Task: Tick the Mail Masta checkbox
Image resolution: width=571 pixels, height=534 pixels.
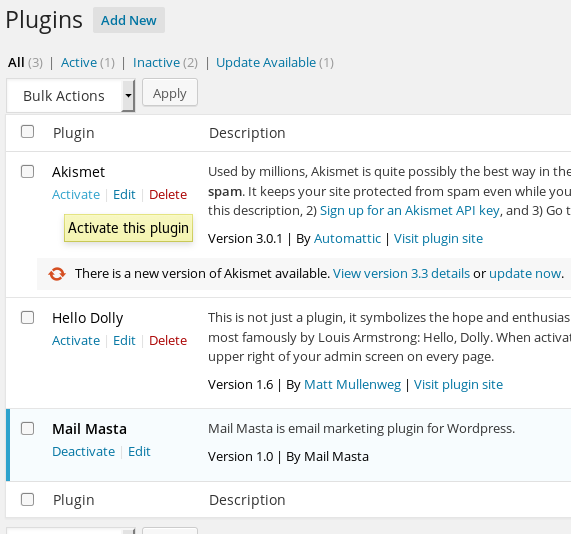Action: [27, 429]
